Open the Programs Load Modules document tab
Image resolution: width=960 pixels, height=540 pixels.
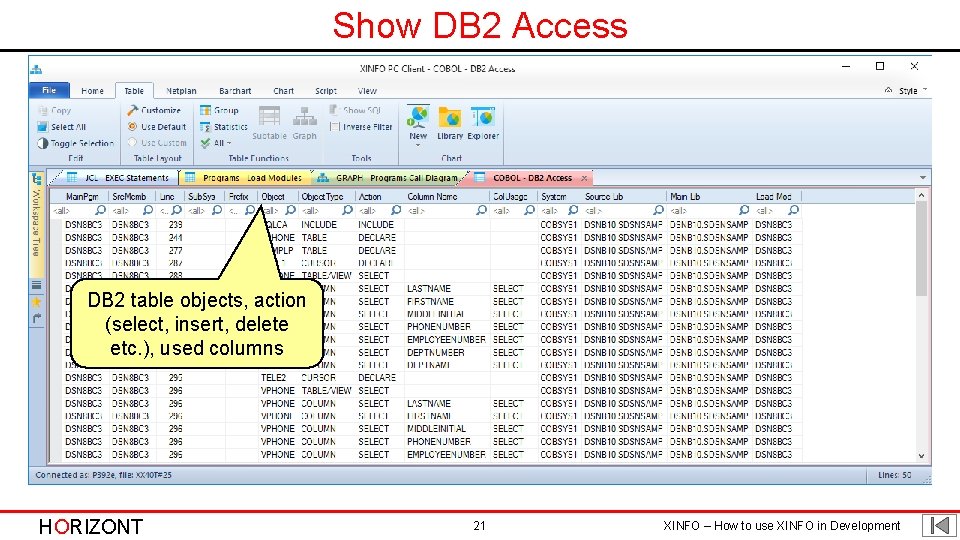point(244,178)
